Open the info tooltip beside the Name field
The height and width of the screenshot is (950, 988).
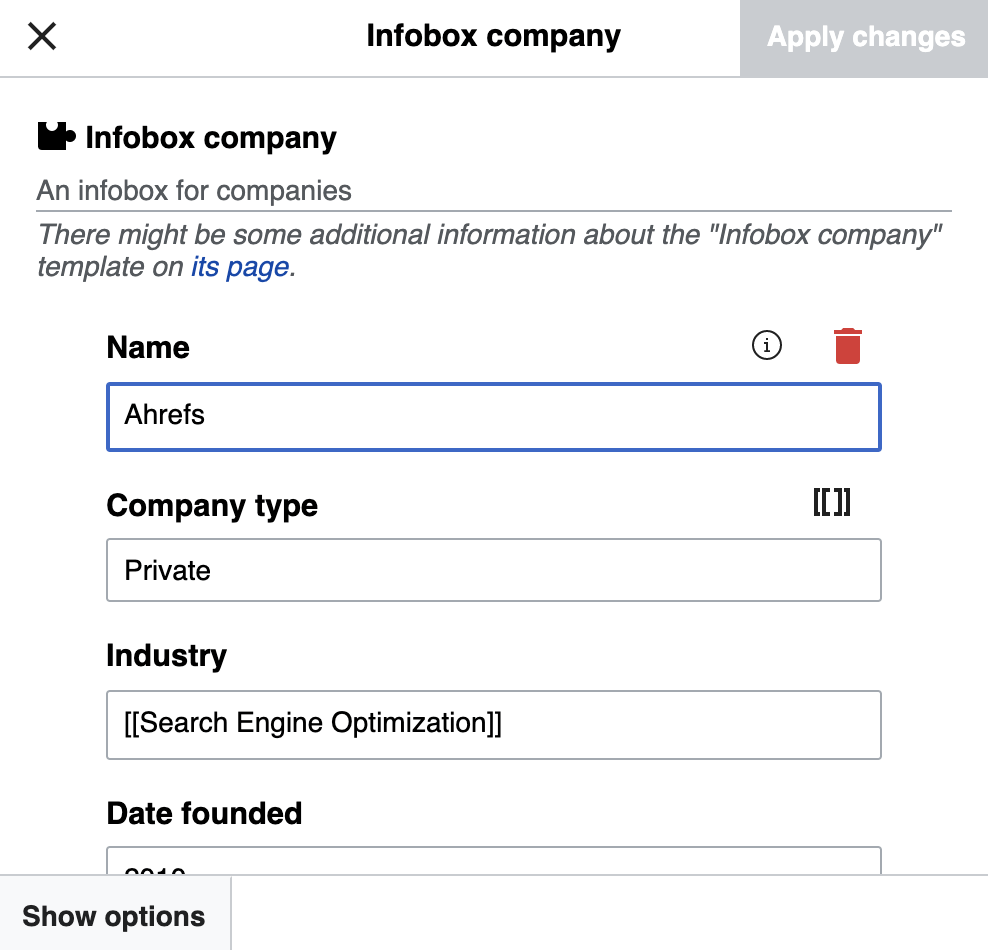point(765,345)
